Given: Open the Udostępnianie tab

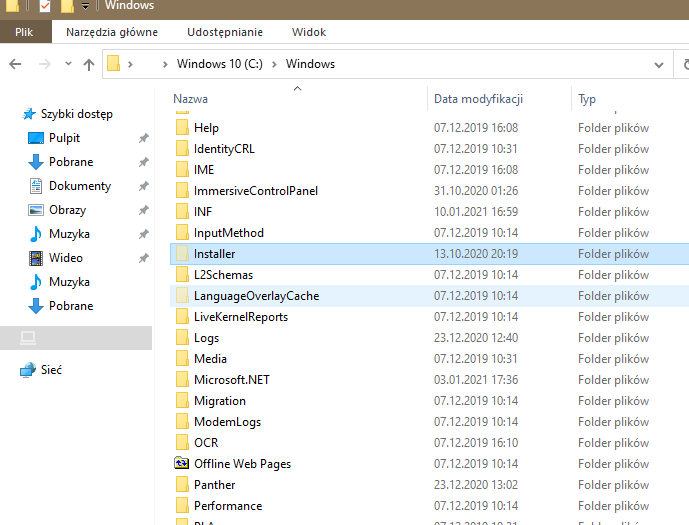Looking at the screenshot, I should (x=225, y=32).
